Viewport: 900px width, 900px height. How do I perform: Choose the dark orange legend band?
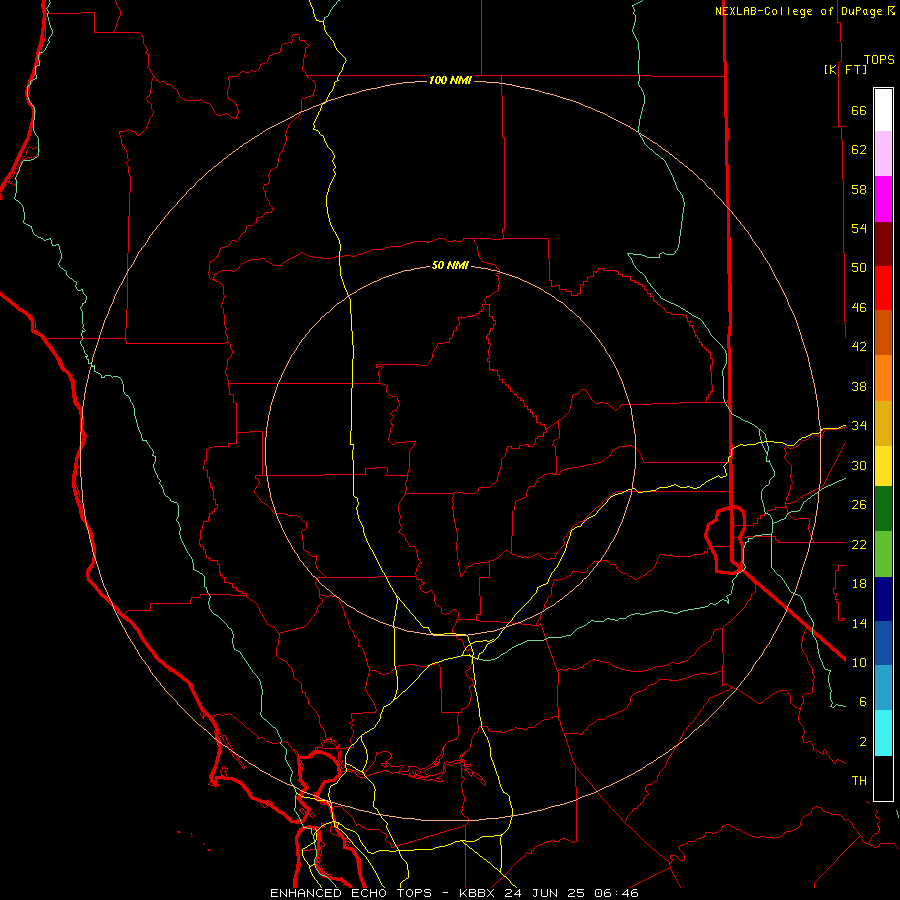click(883, 332)
